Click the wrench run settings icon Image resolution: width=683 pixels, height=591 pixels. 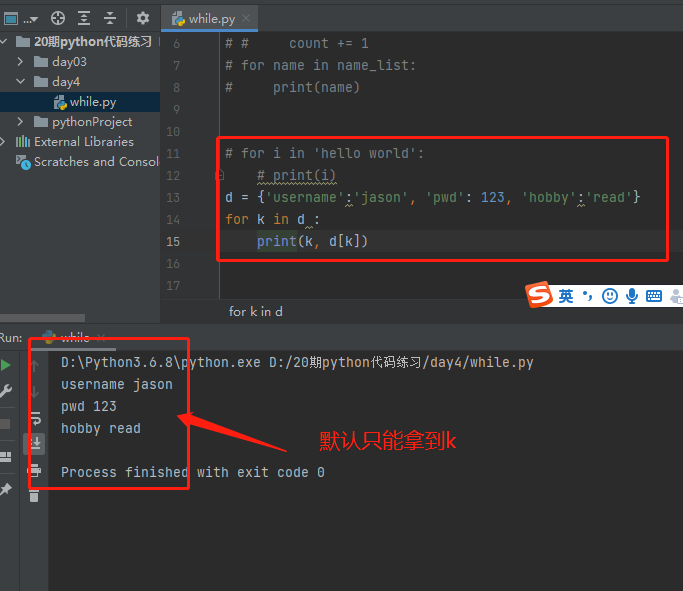tap(6, 391)
